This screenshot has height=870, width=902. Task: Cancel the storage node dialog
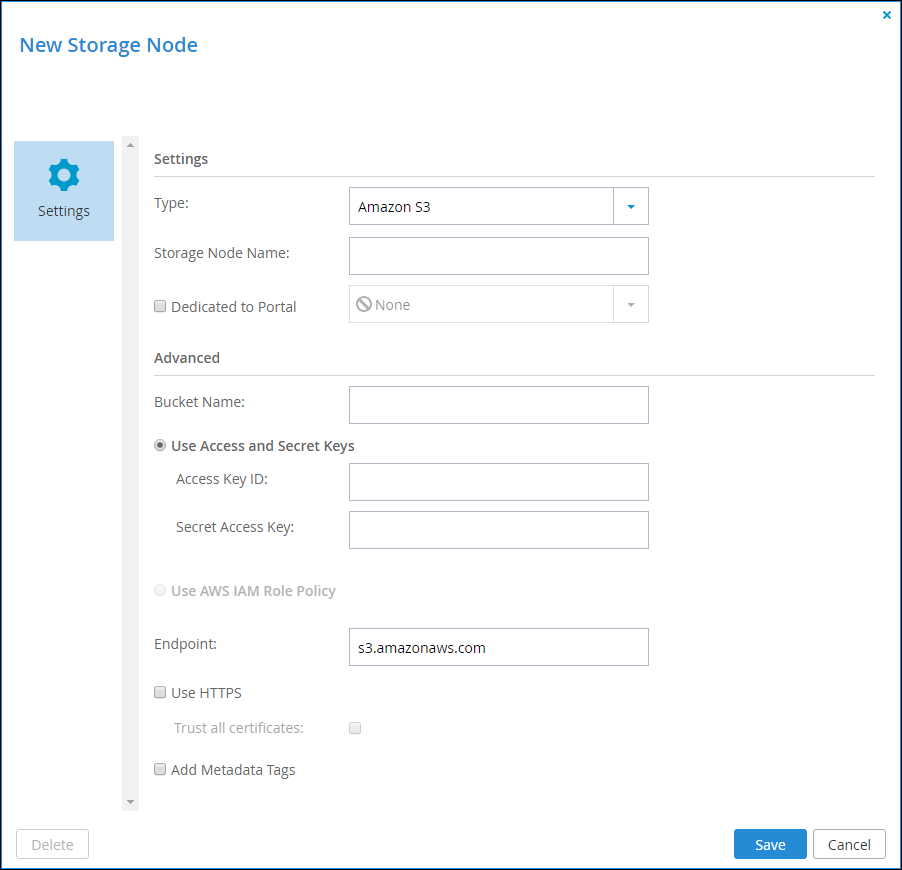(x=849, y=844)
